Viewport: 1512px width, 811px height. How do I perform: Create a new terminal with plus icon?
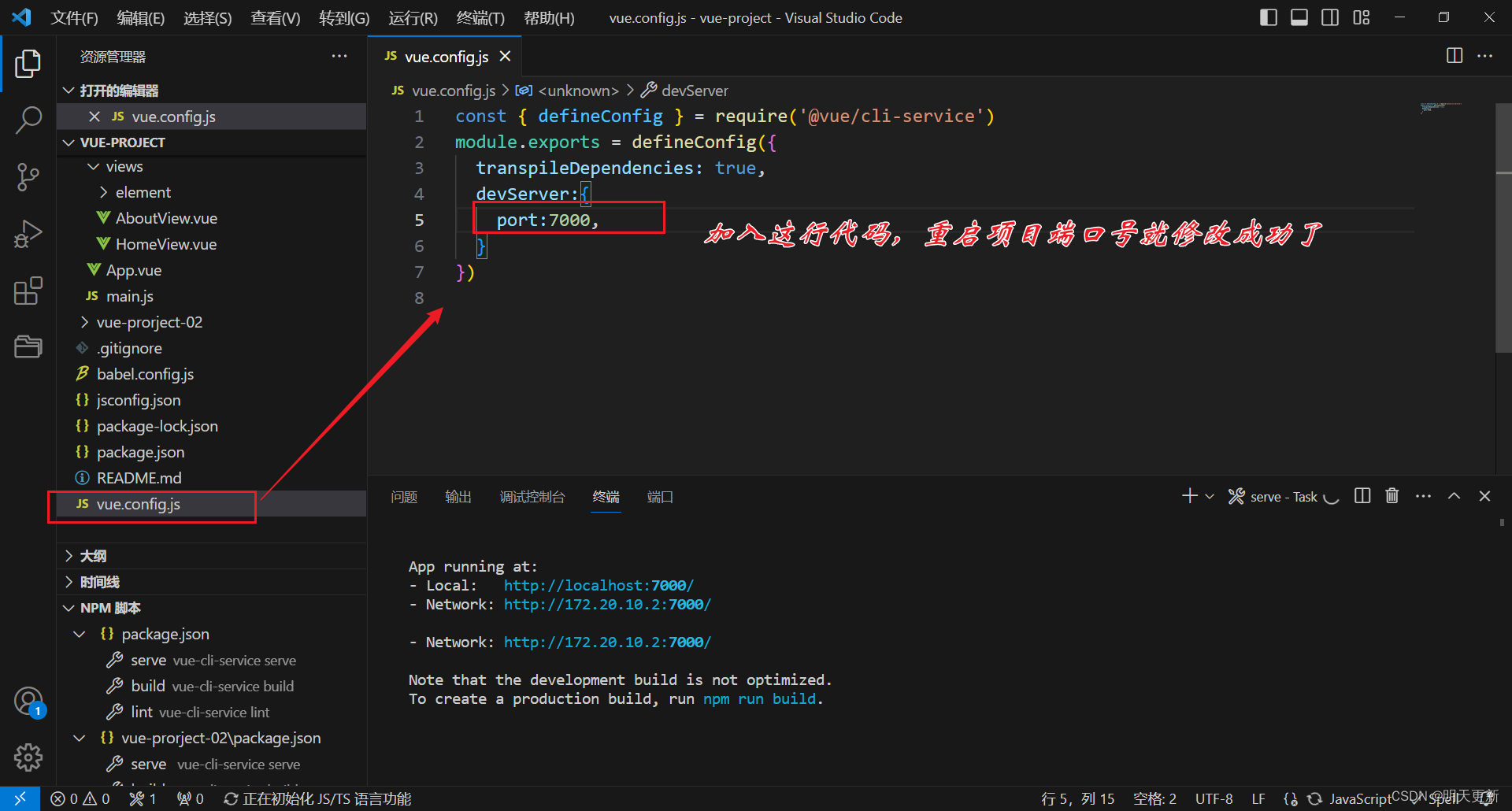coord(1190,496)
